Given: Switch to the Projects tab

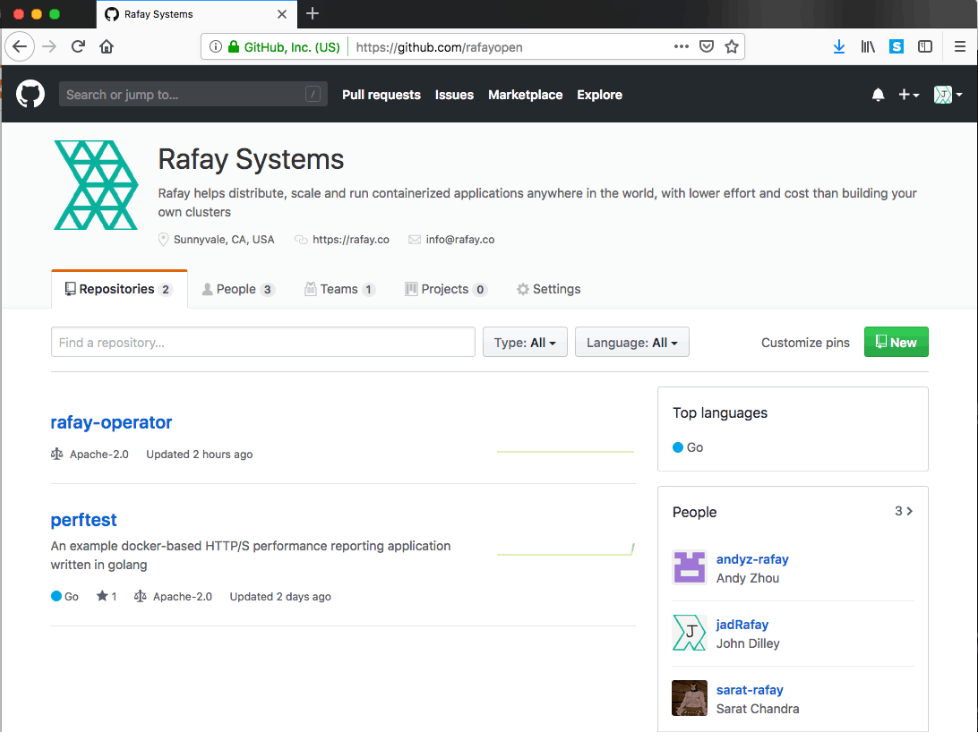Looking at the screenshot, I should click(x=446, y=289).
